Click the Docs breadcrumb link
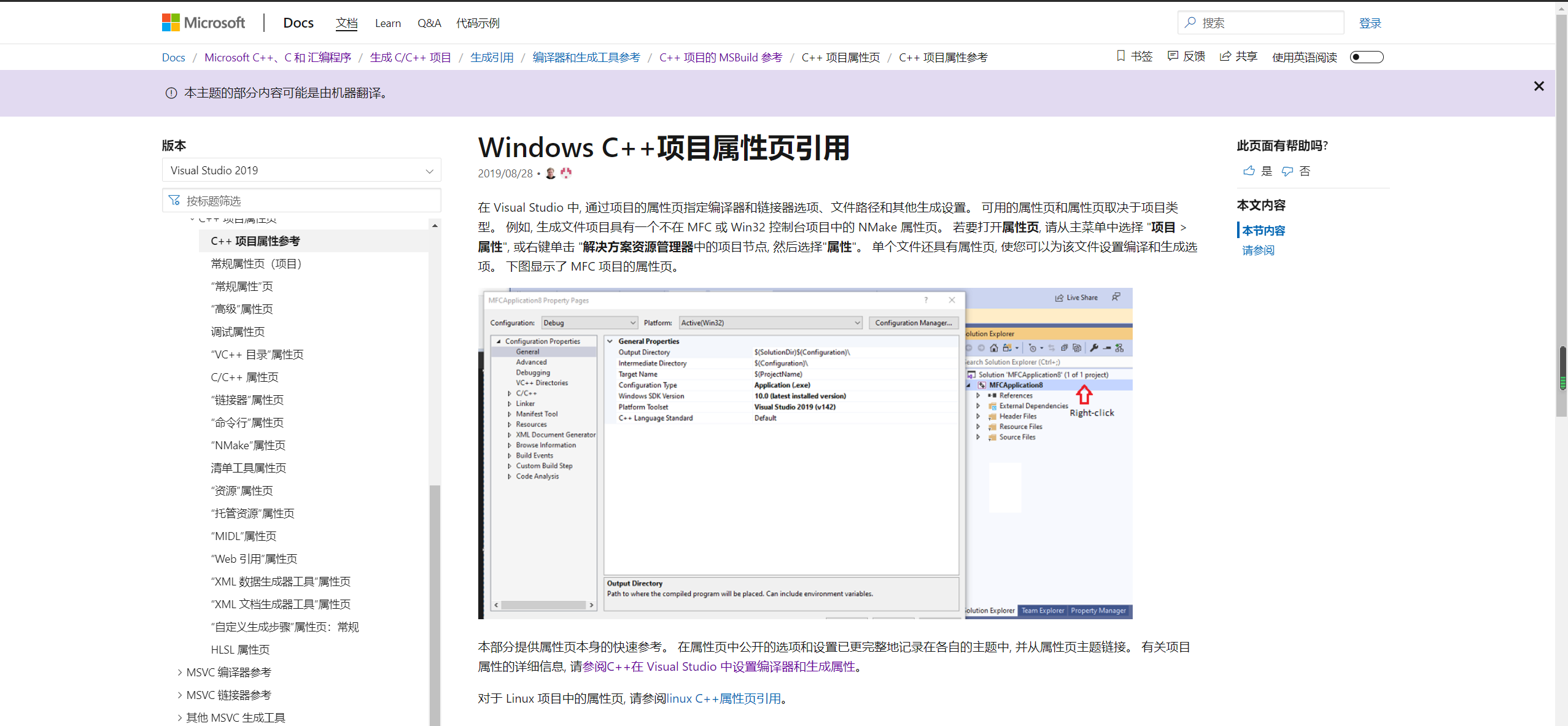1568x726 pixels. [173, 57]
